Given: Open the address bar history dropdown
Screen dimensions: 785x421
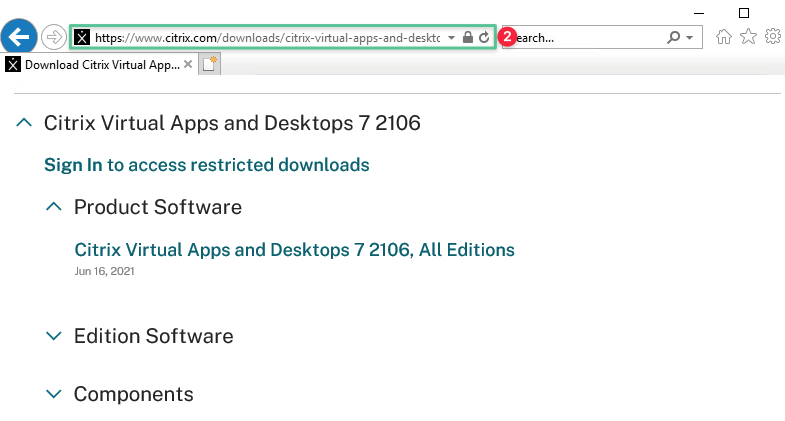Looking at the screenshot, I should point(451,38).
